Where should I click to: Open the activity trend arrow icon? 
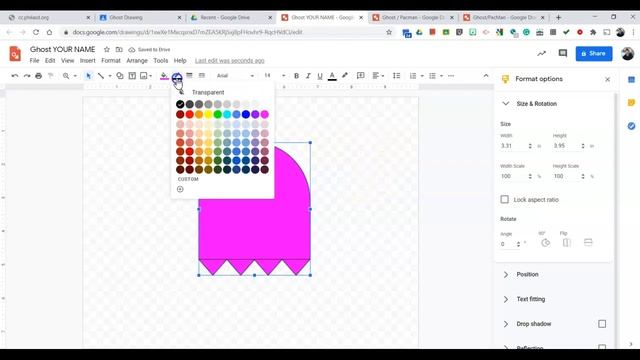click(541, 53)
